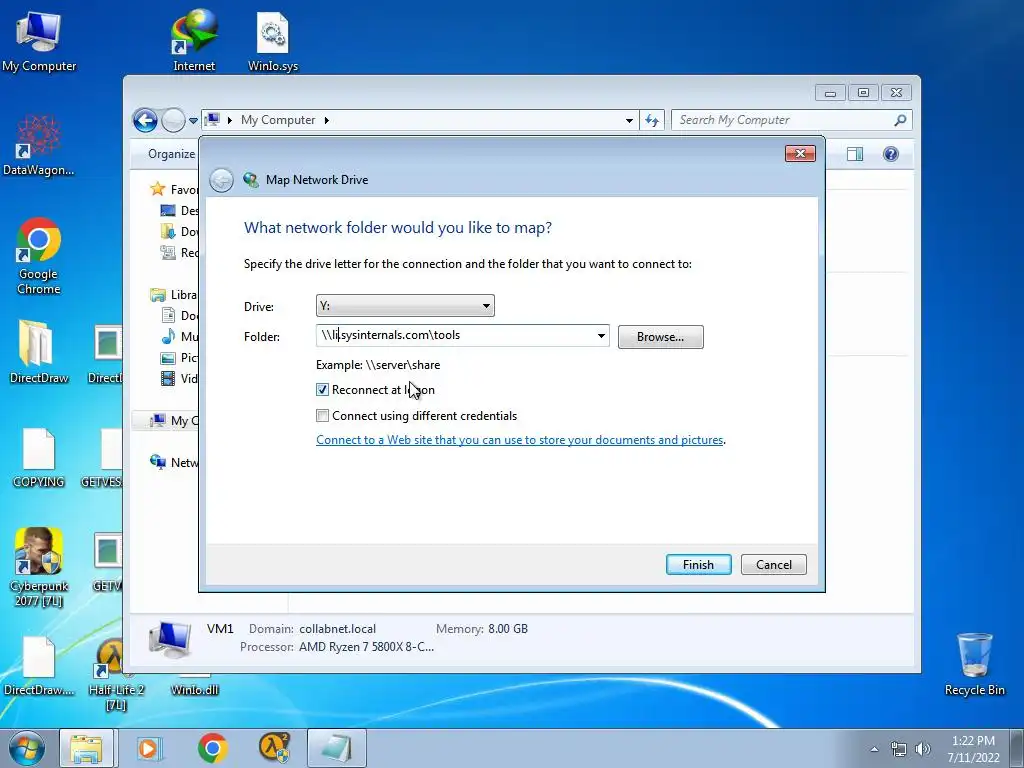Click Finish button
The width and height of the screenshot is (1024, 768).
coord(698,565)
